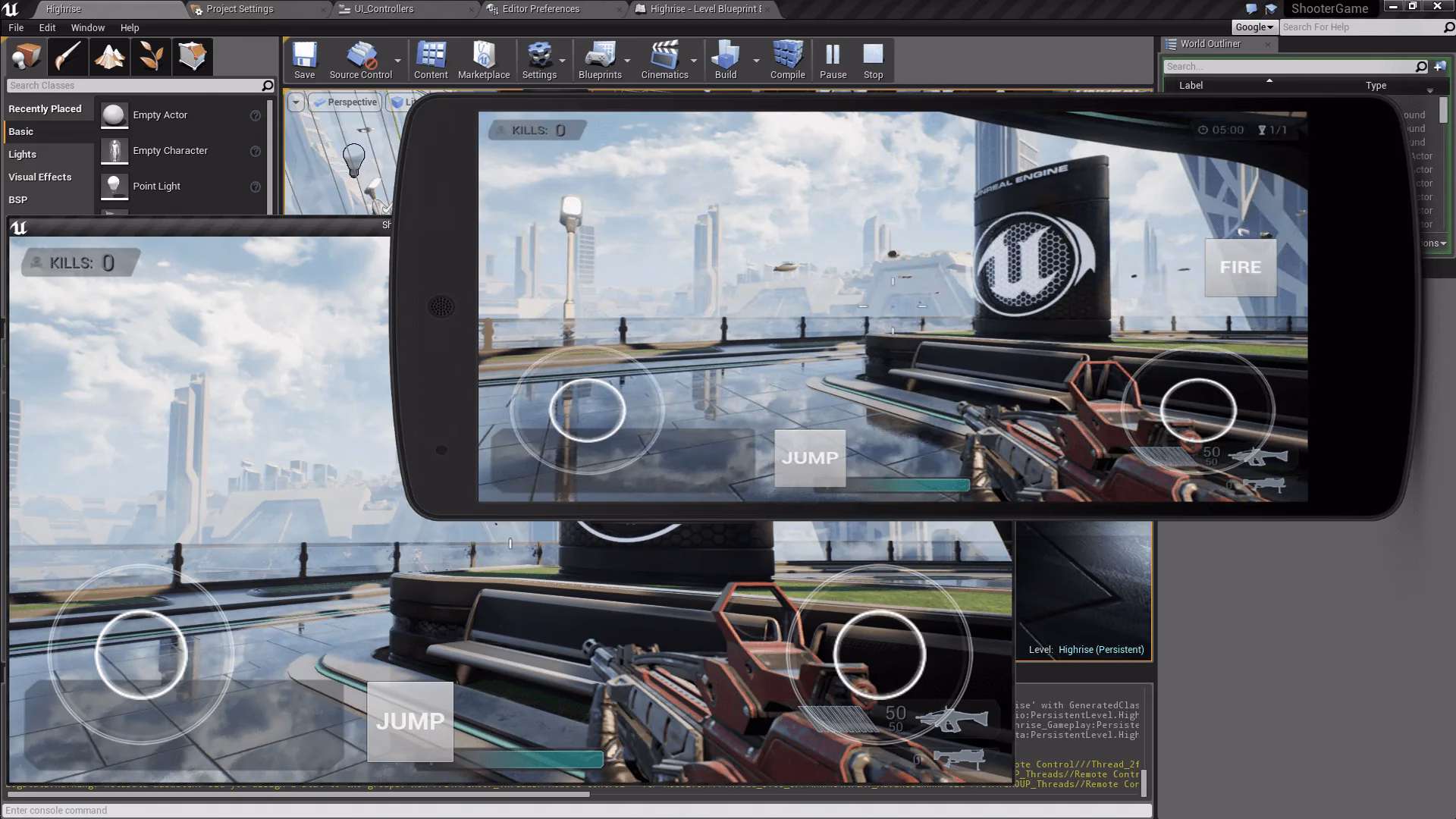Click the Compile toolbar icon
Viewport: 1456px width, 819px height.
pyautogui.click(x=788, y=61)
